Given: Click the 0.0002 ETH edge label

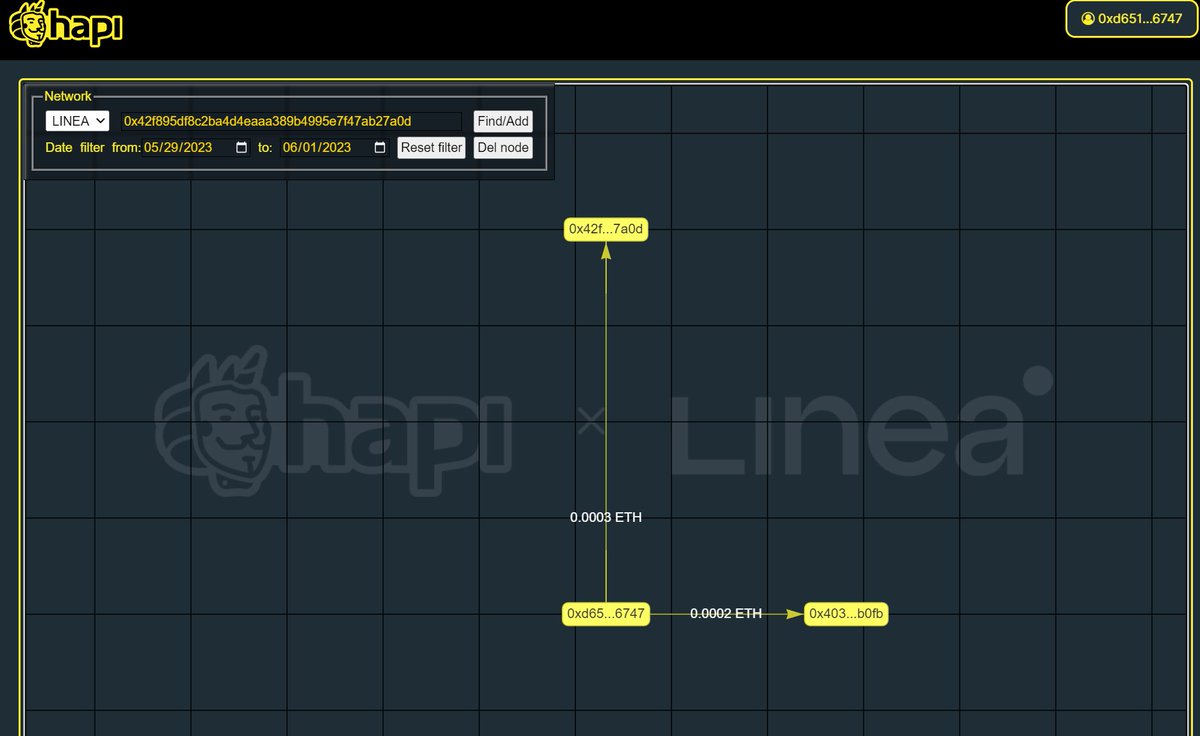Looking at the screenshot, I should [726, 613].
